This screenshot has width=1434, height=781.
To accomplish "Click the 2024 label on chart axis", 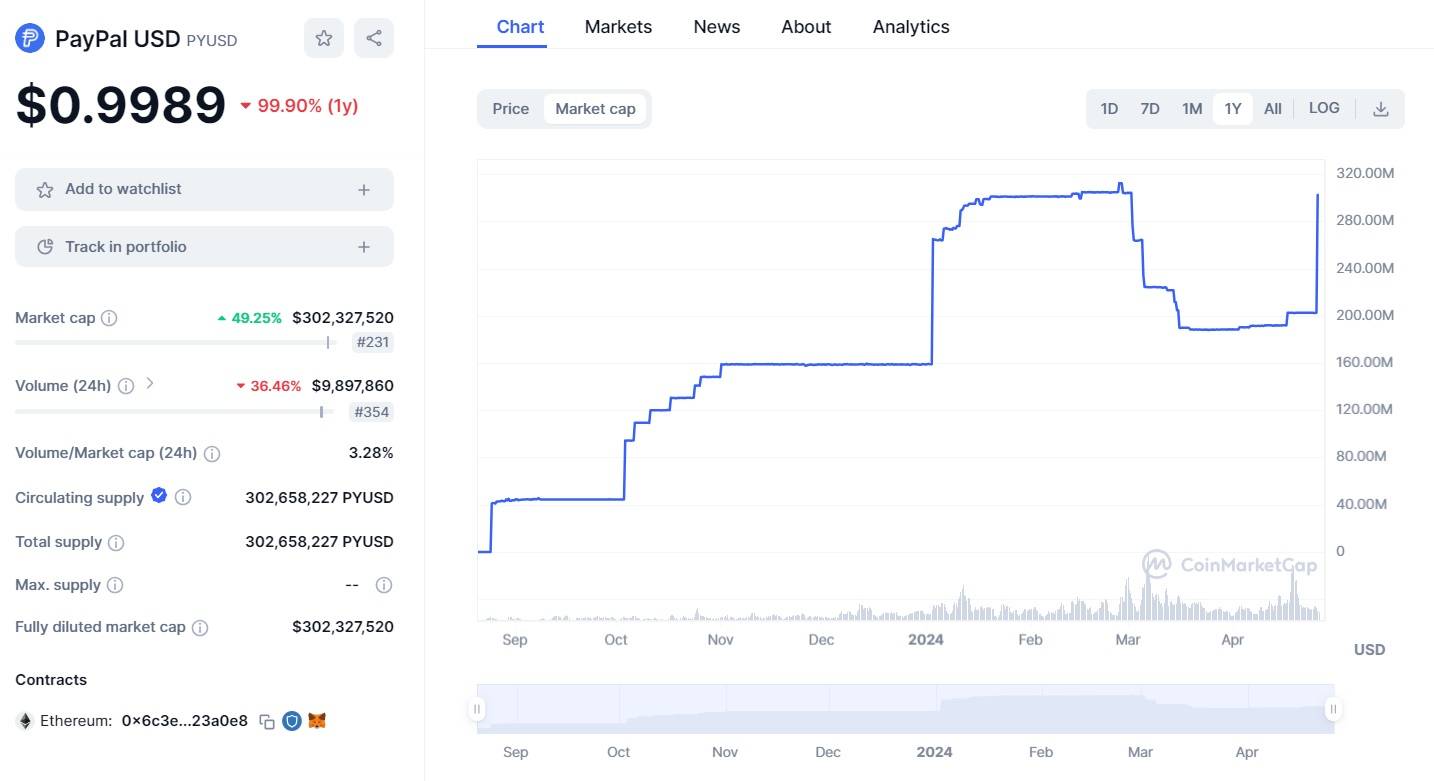I will (926, 640).
